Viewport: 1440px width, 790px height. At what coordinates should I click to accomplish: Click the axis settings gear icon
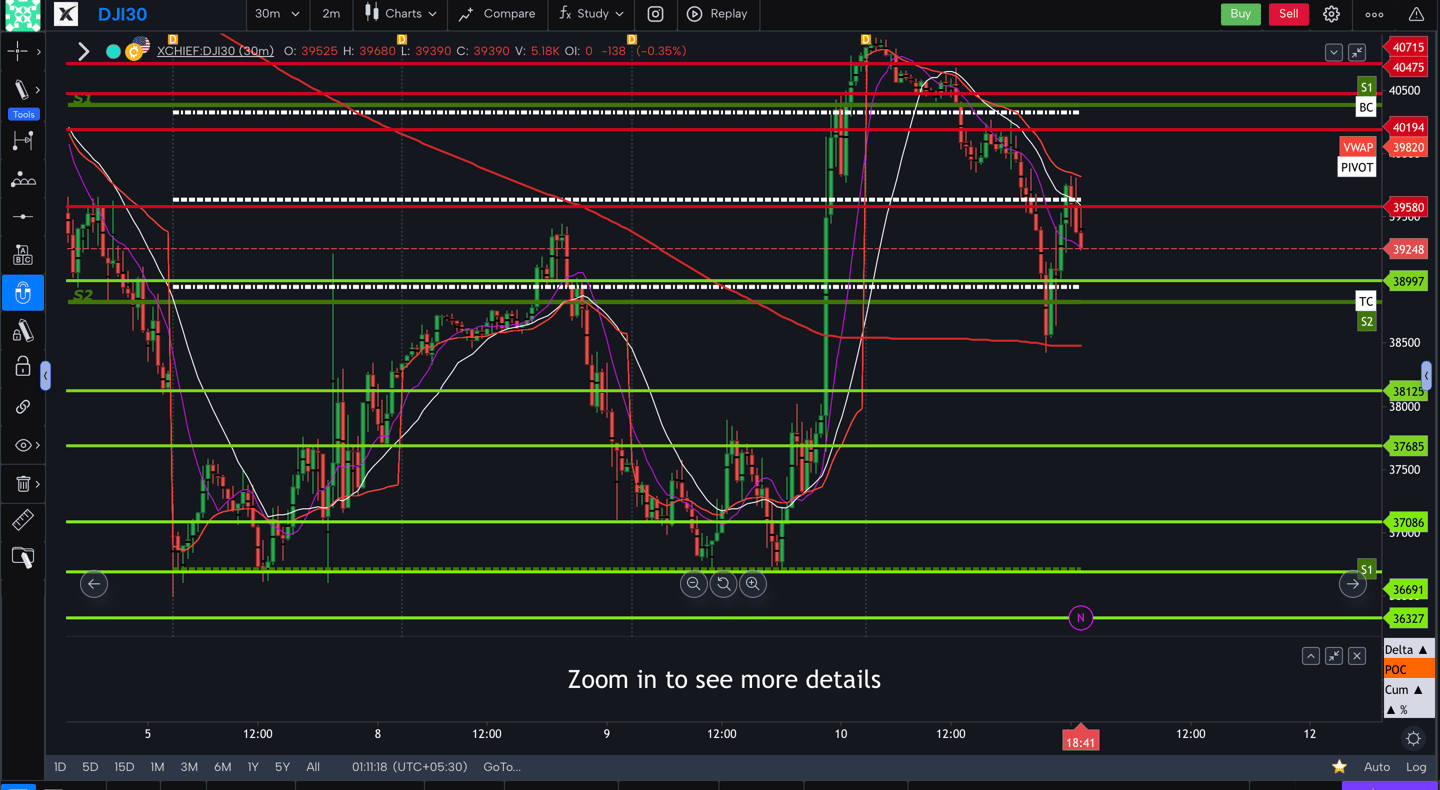click(1413, 739)
